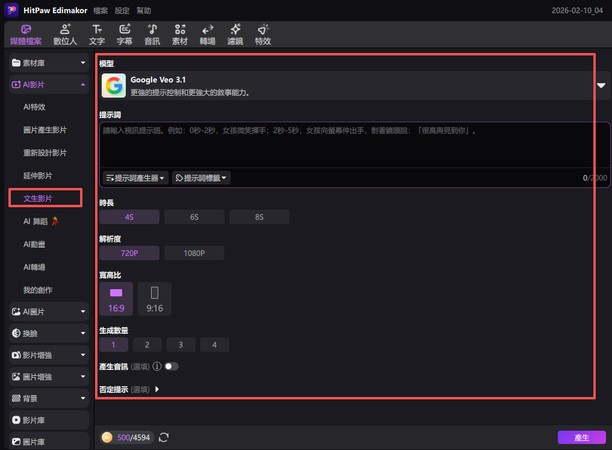
Task: Set duration to 8S
Action: (x=259, y=217)
